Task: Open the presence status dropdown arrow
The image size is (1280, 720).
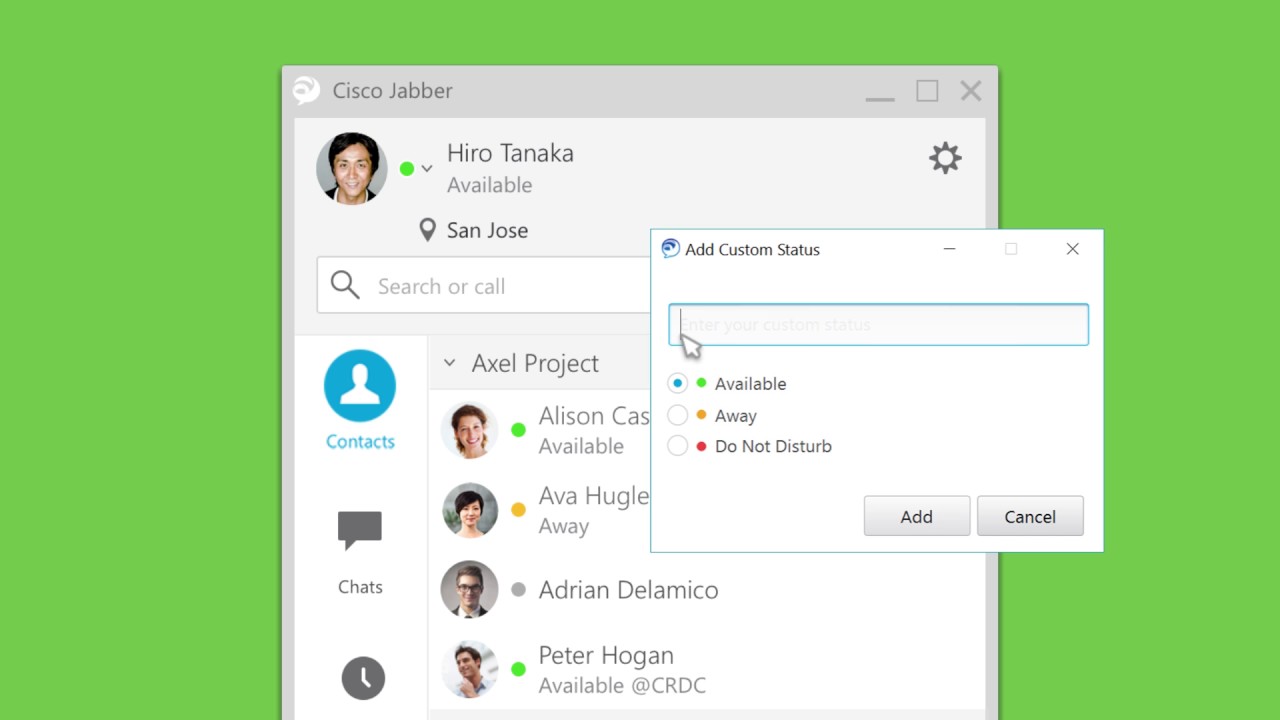Action: tap(427, 169)
